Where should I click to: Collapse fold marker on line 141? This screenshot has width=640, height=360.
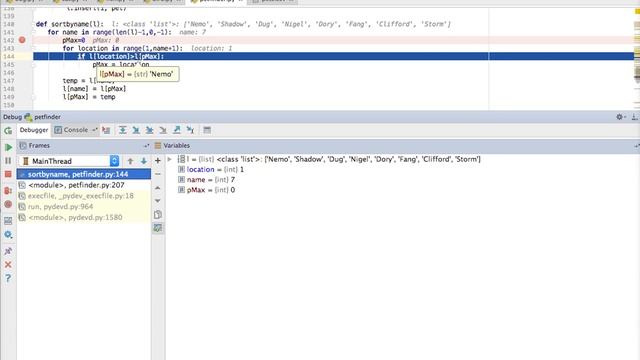click(x=34, y=32)
